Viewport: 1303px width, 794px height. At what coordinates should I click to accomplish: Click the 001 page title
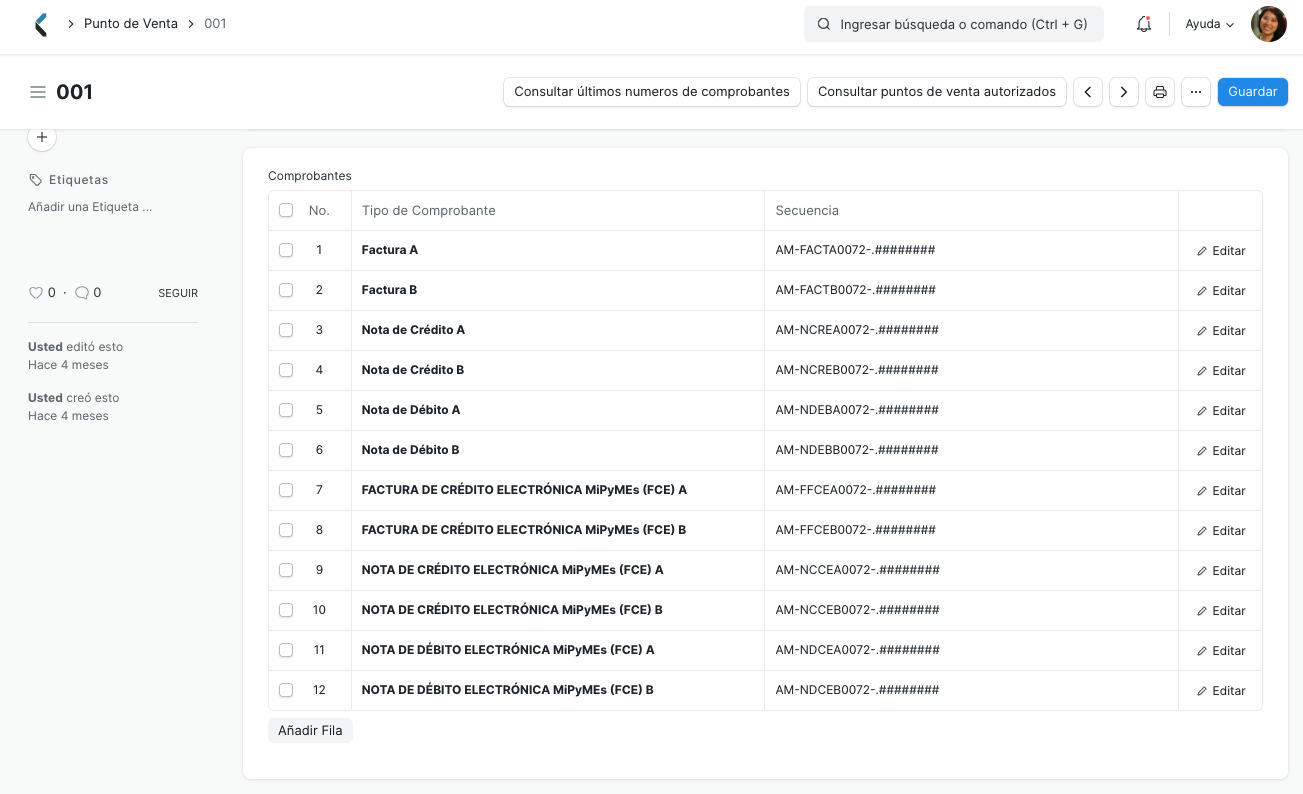coord(74,92)
